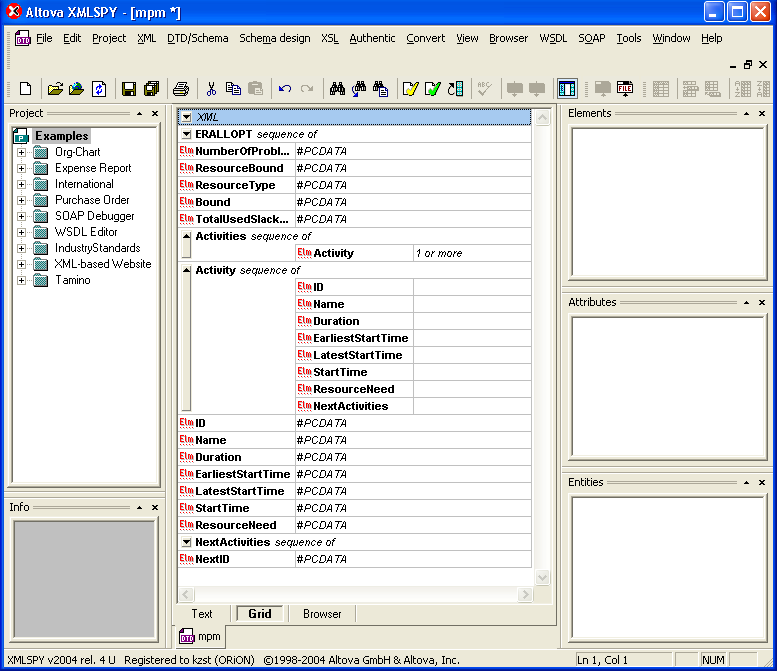The width and height of the screenshot is (777, 671).
Task: Close the Info panel
Action: [155, 507]
